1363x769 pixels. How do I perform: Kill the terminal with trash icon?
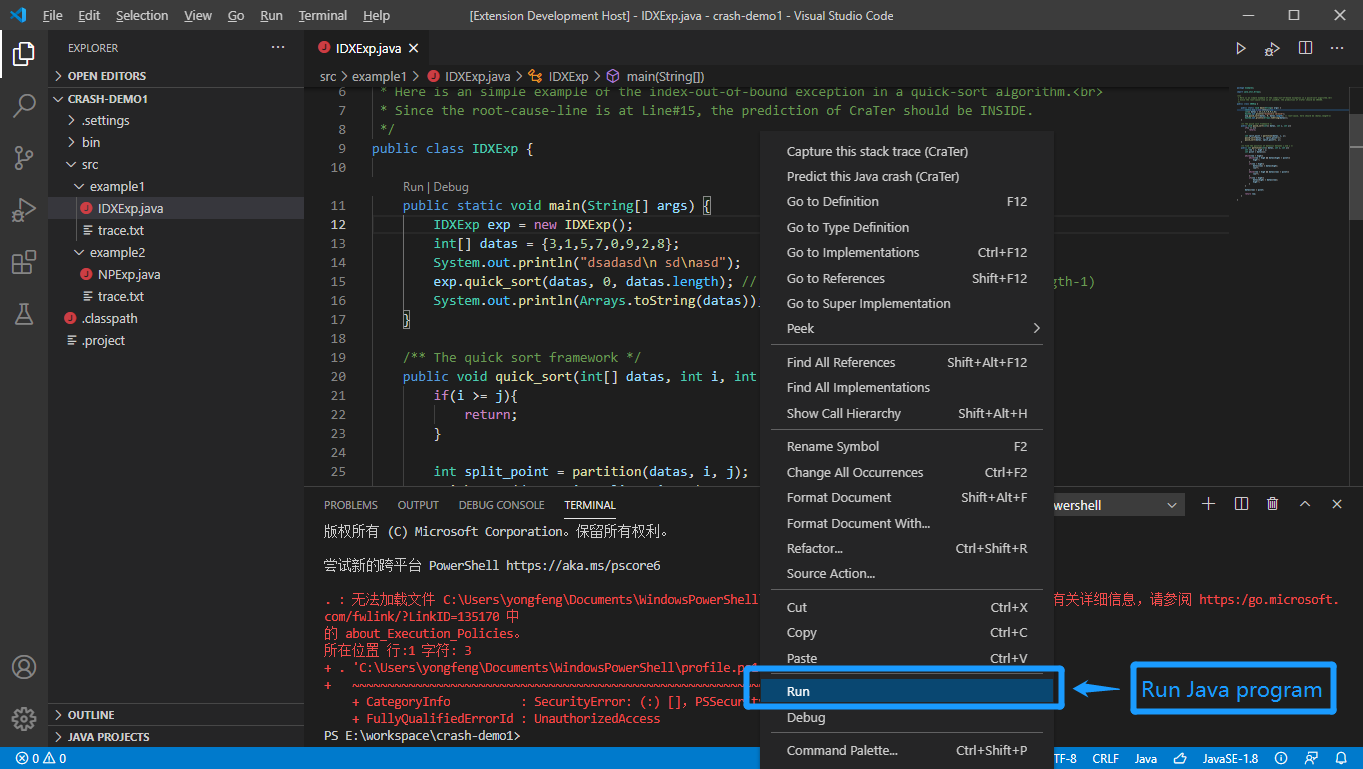tap(1273, 504)
